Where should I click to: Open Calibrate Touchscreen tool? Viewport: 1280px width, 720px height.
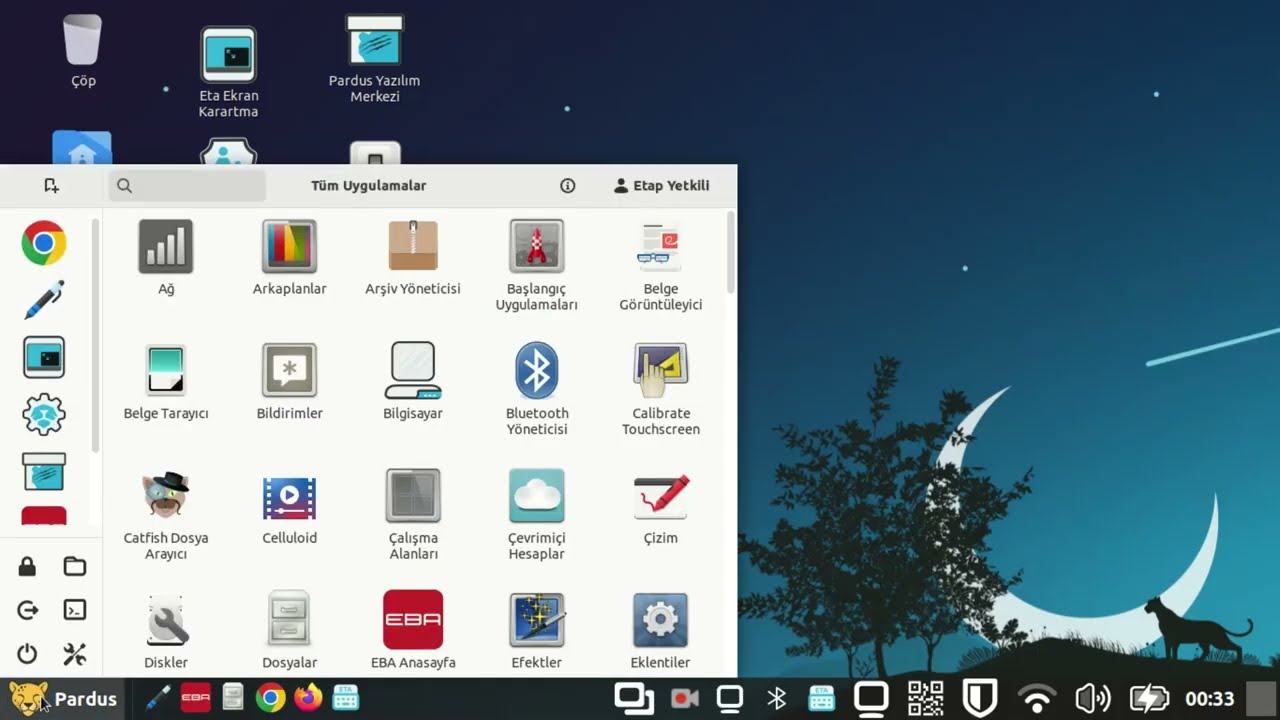click(661, 390)
